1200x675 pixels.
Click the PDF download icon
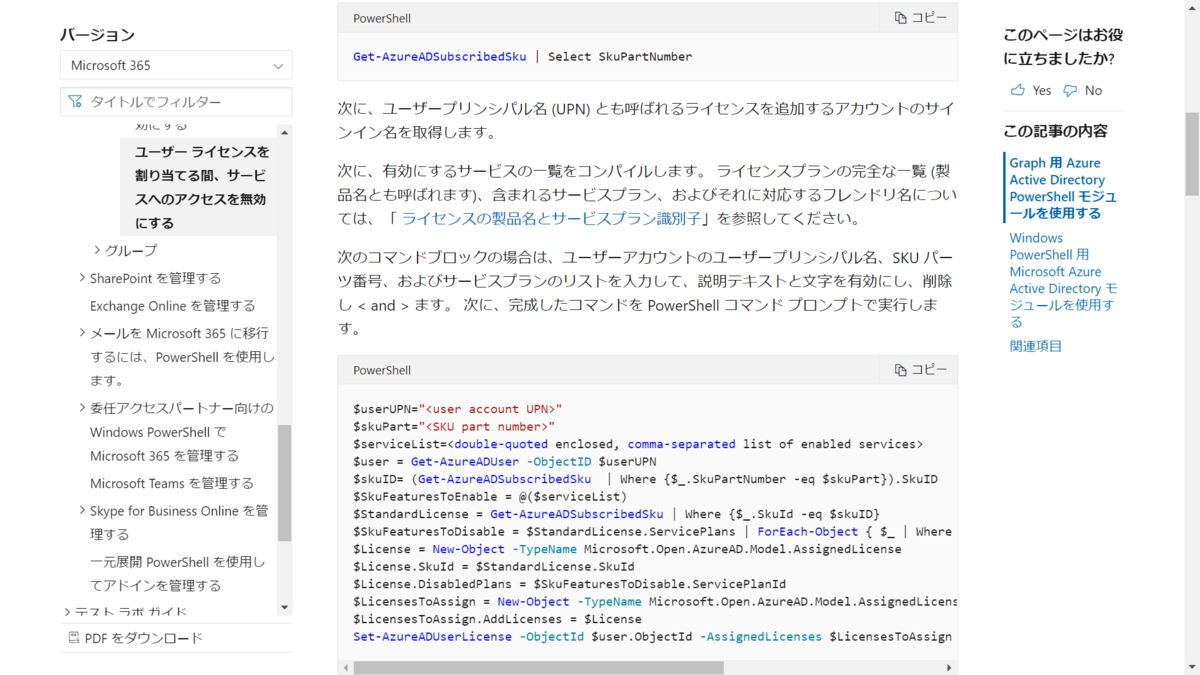click(74, 638)
